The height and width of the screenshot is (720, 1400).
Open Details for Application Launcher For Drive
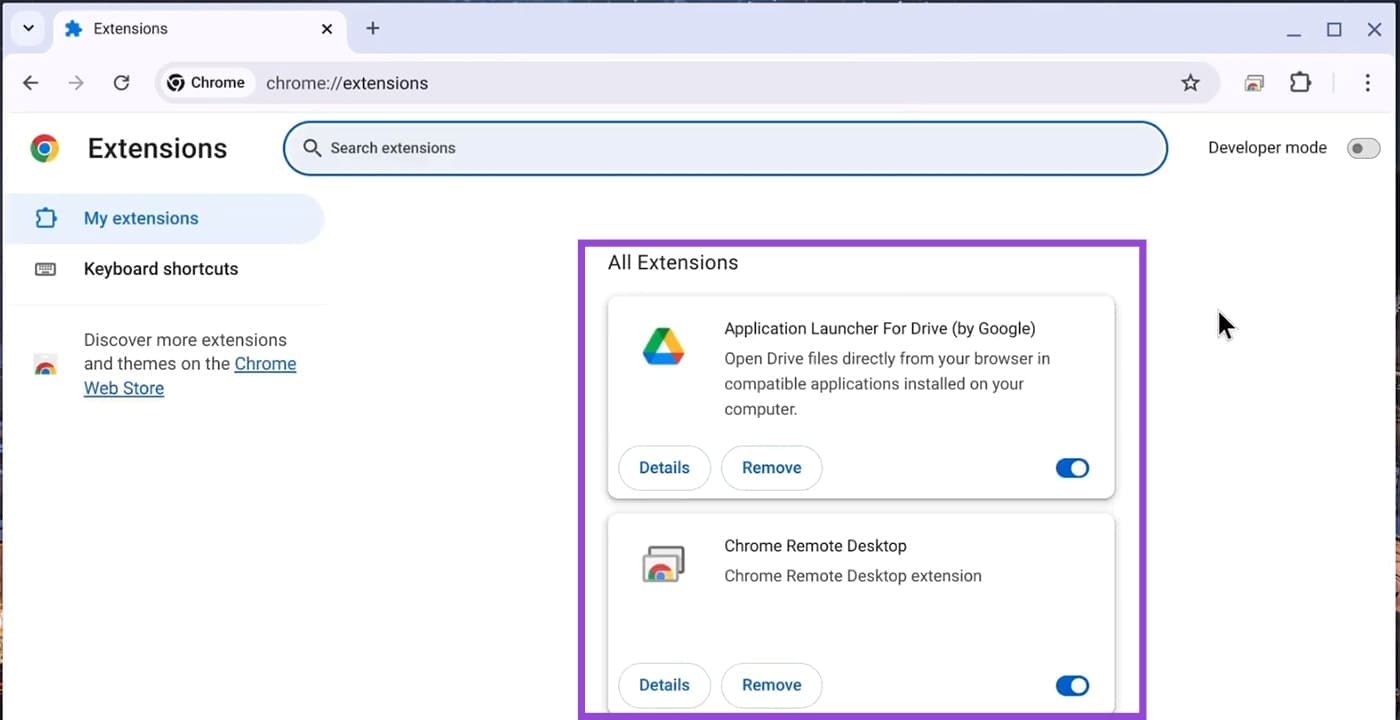[664, 468]
